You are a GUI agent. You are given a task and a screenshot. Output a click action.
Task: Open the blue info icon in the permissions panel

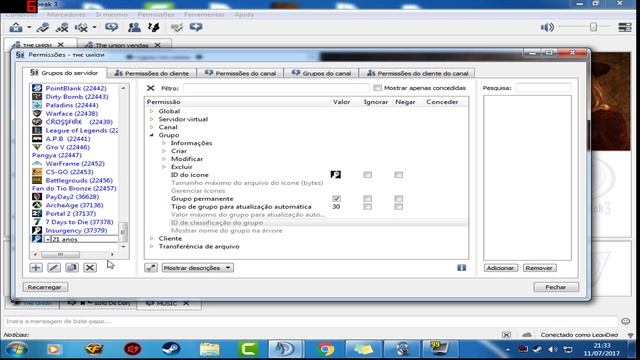tap(461, 268)
